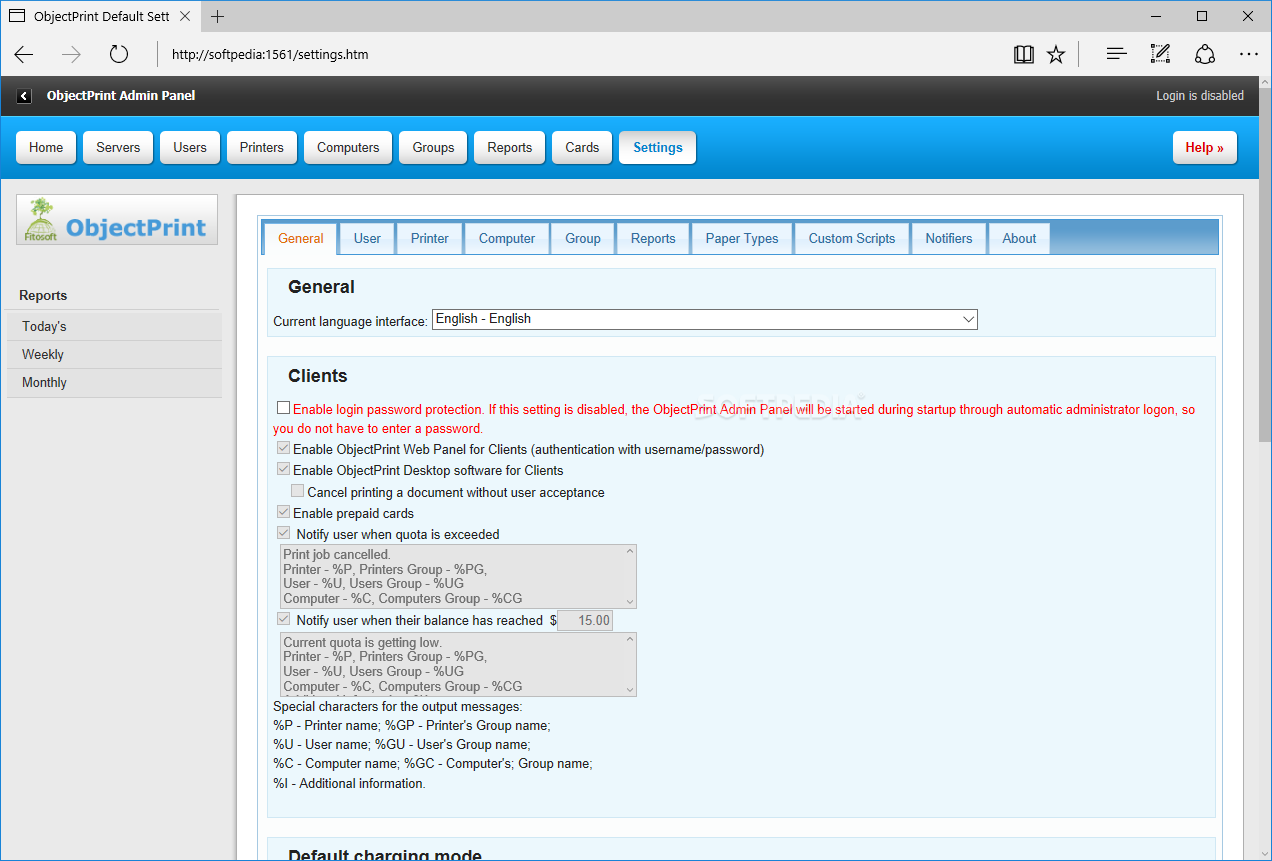Open Today's report in sidebar
The image size is (1272, 861).
point(114,326)
